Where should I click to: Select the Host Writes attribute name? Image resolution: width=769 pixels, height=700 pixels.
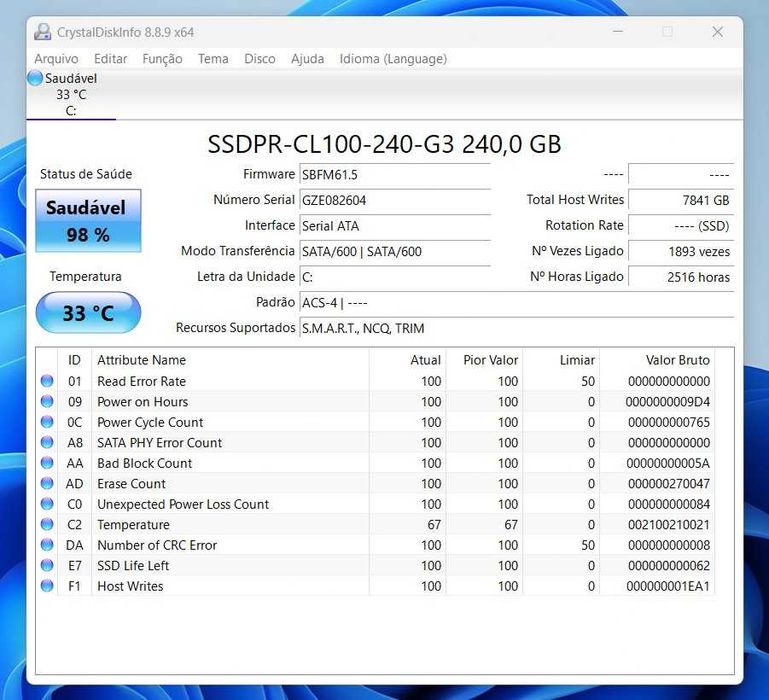130,586
